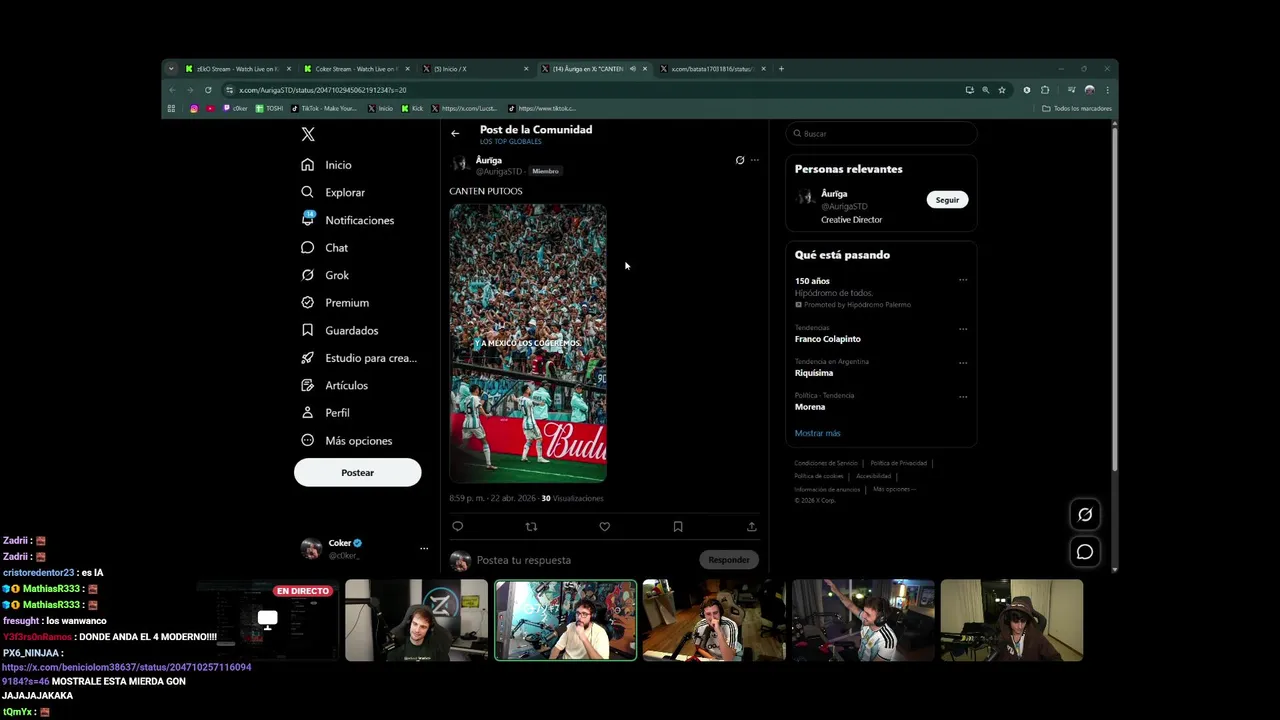The width and height of the screenshot is (1280, 720).
Task: Open the Todos los marcadores folder
Action: tap(1077, 108)
